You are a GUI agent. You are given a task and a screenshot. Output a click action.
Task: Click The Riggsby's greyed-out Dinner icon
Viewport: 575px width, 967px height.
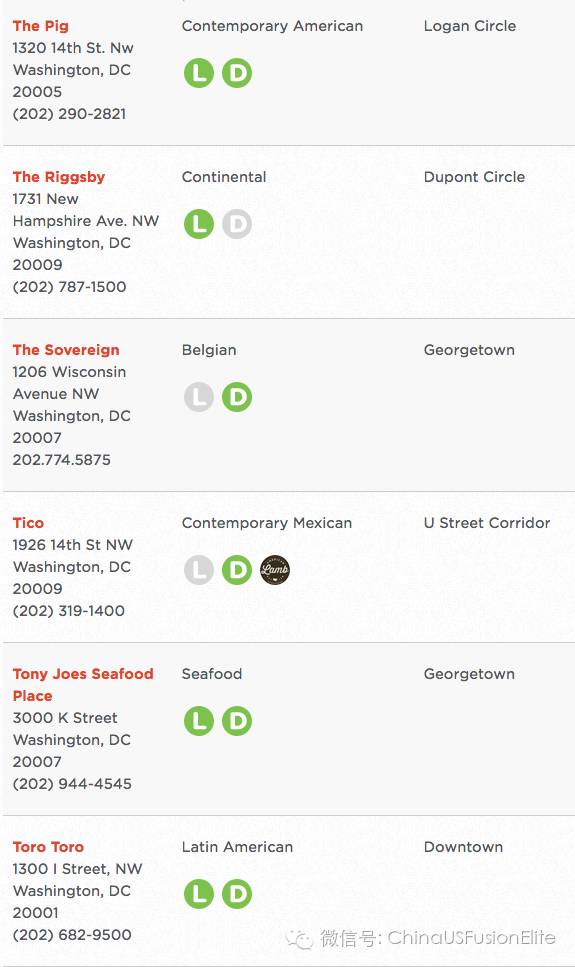tap(237, 224)
